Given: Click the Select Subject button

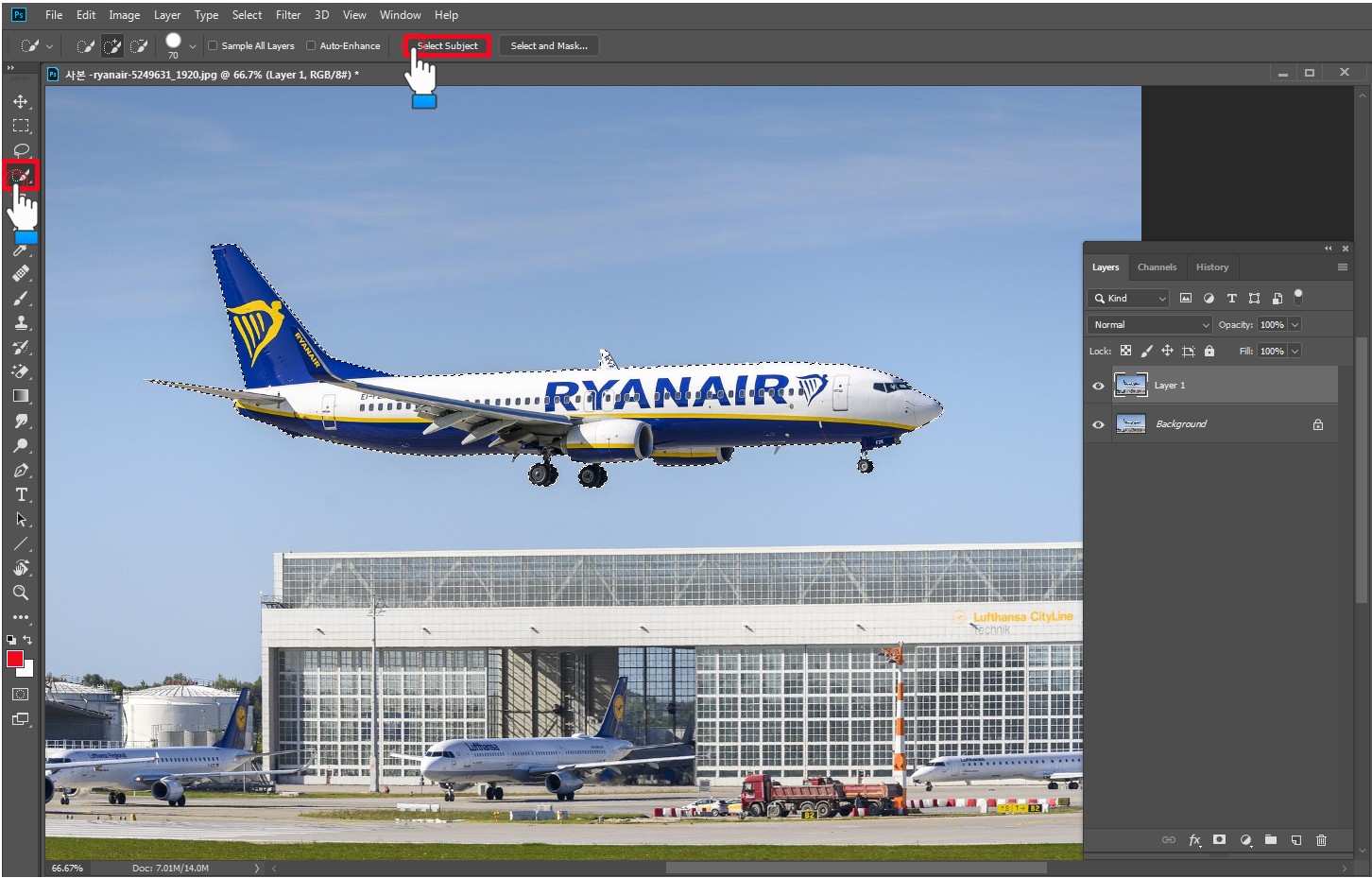Looking at the screenshot, I should [448, 45].
